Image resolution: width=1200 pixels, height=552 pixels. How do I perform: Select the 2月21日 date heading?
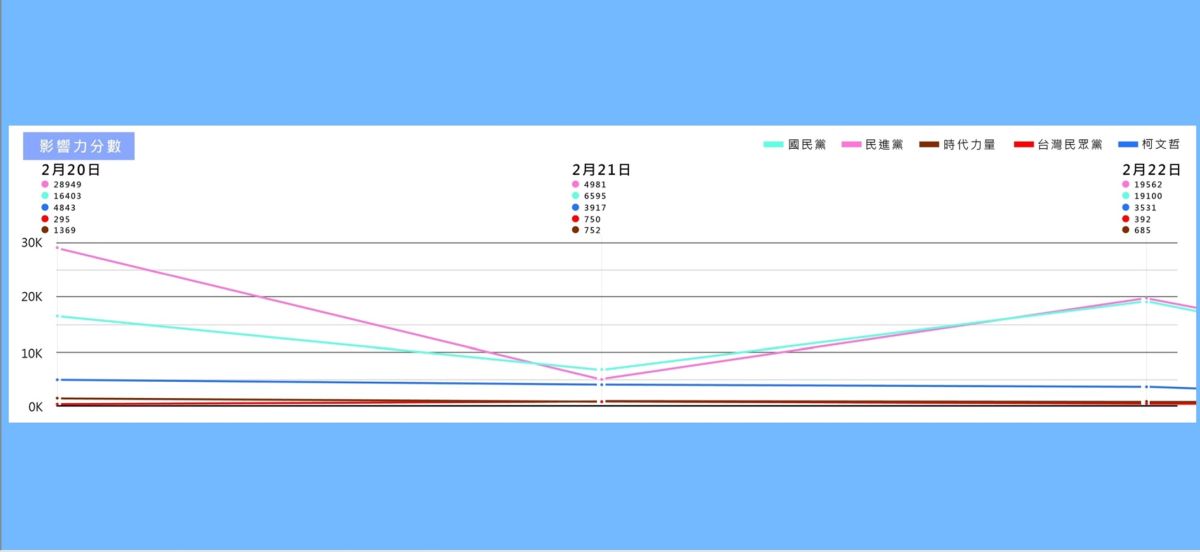point(601,170)
